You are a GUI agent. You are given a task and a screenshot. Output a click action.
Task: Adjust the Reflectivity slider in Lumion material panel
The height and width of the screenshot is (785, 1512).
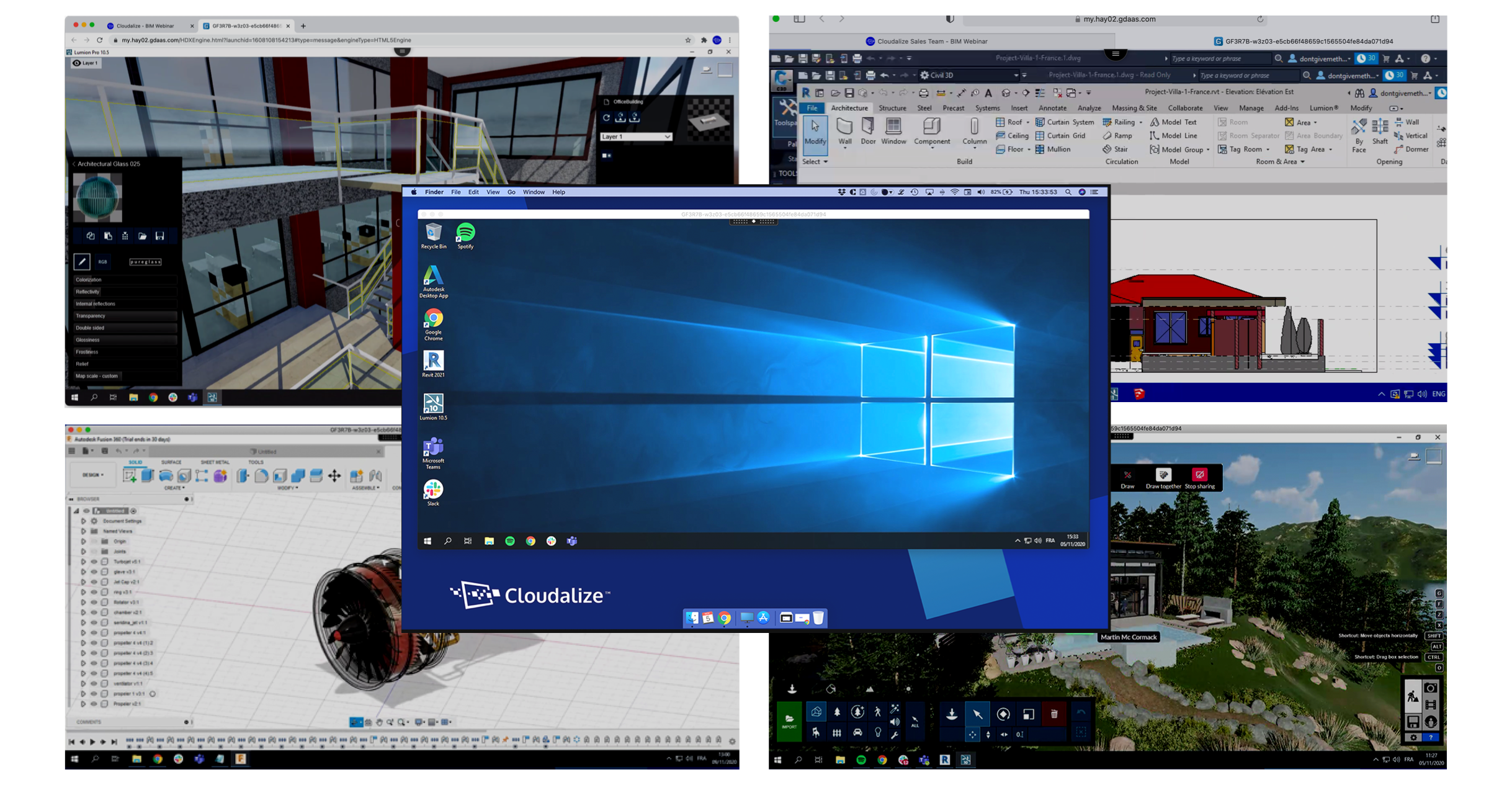click(125, 292)
